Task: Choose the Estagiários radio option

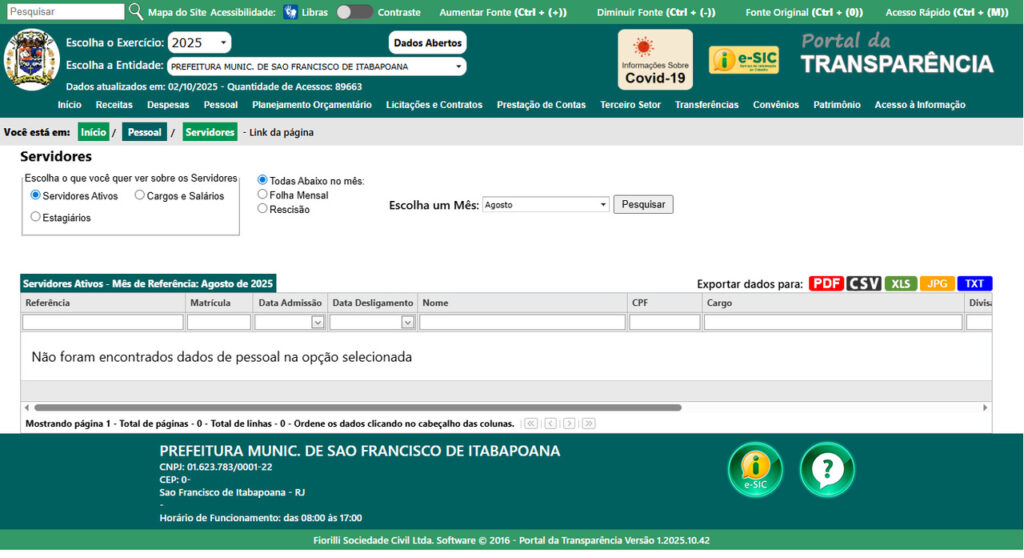Action: (36, 216)
